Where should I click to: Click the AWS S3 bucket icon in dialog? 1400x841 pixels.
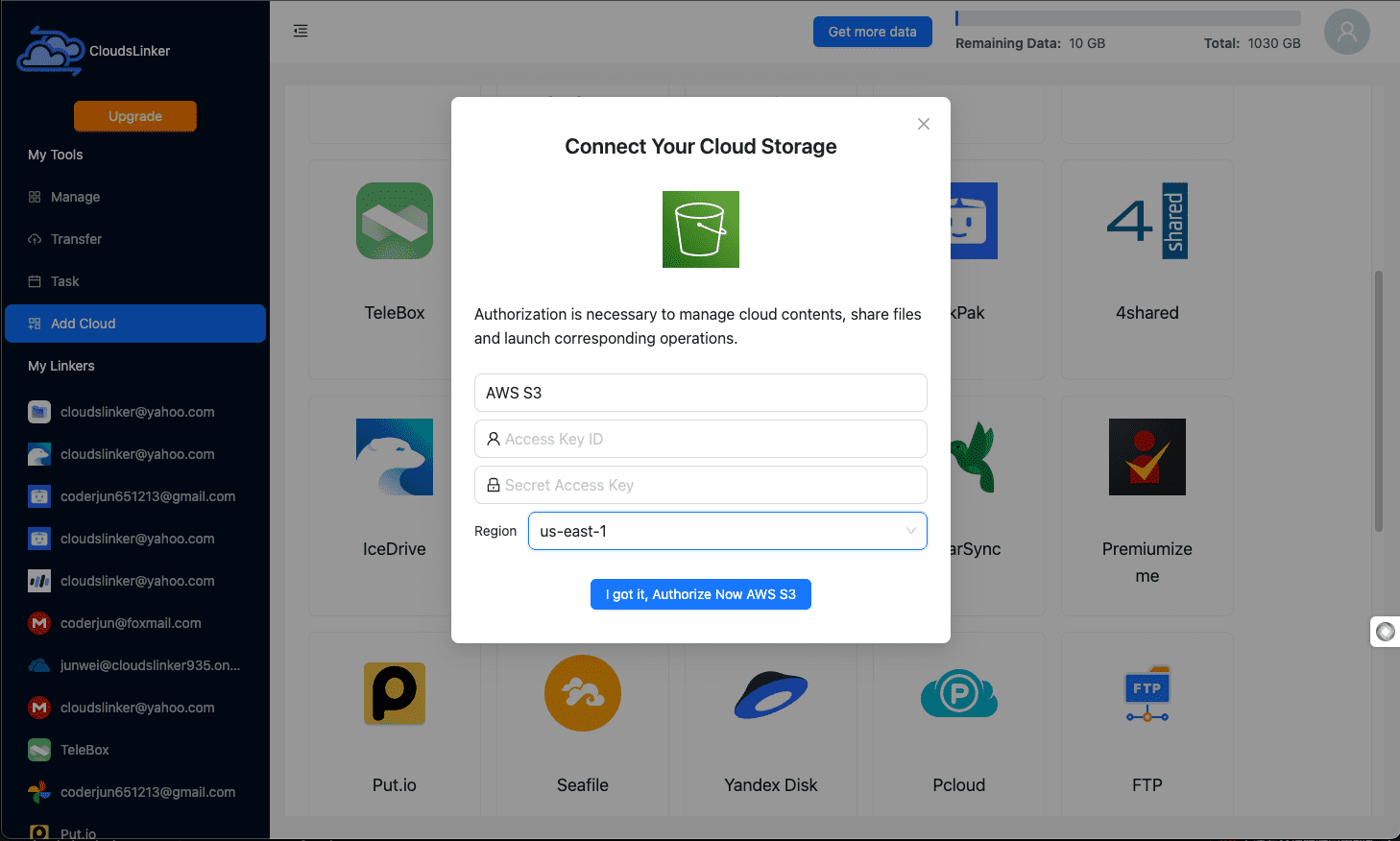pos(701,229)
